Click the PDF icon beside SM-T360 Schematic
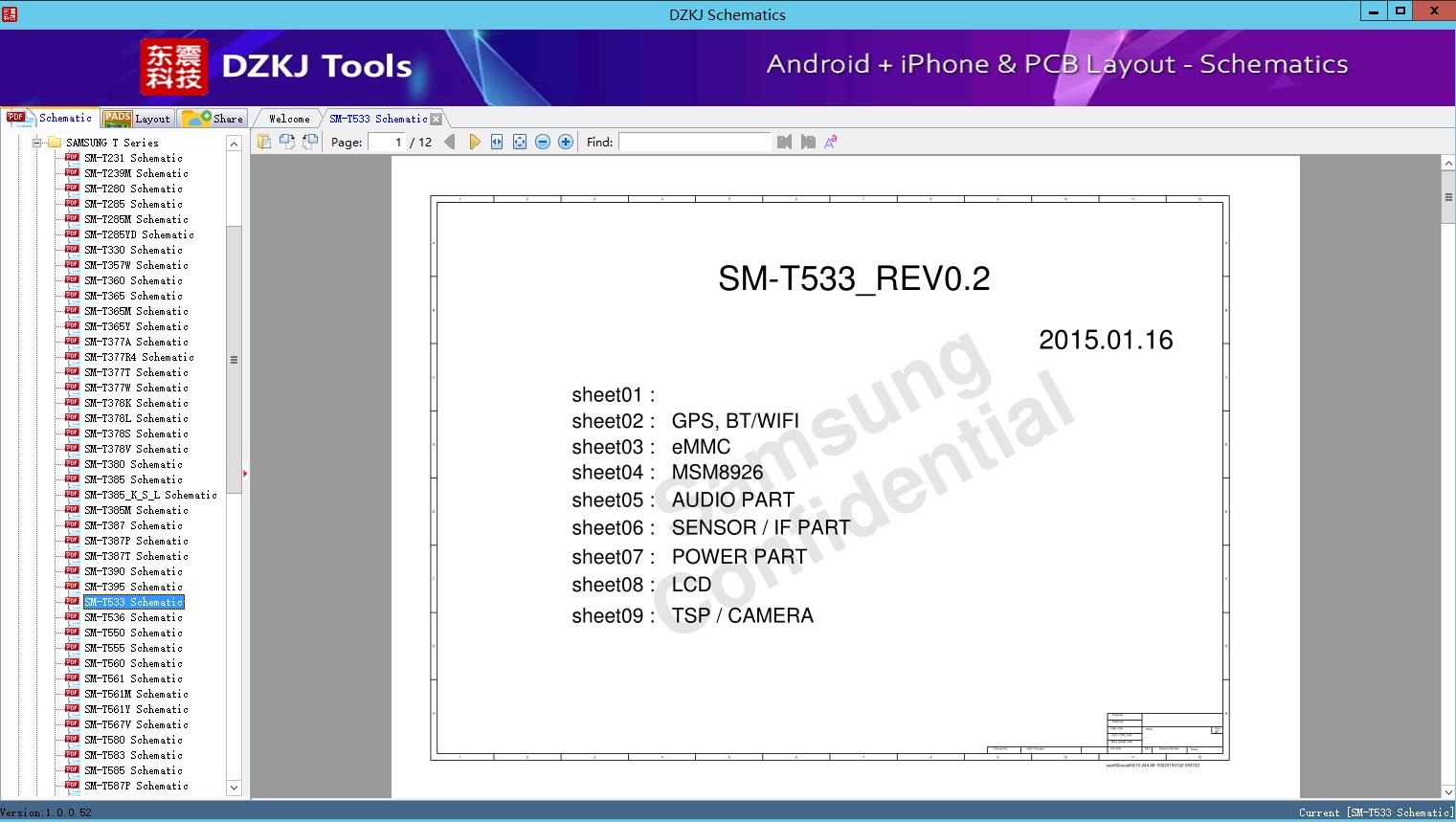Screen dimensions: 1456x822 coord(72,280)
